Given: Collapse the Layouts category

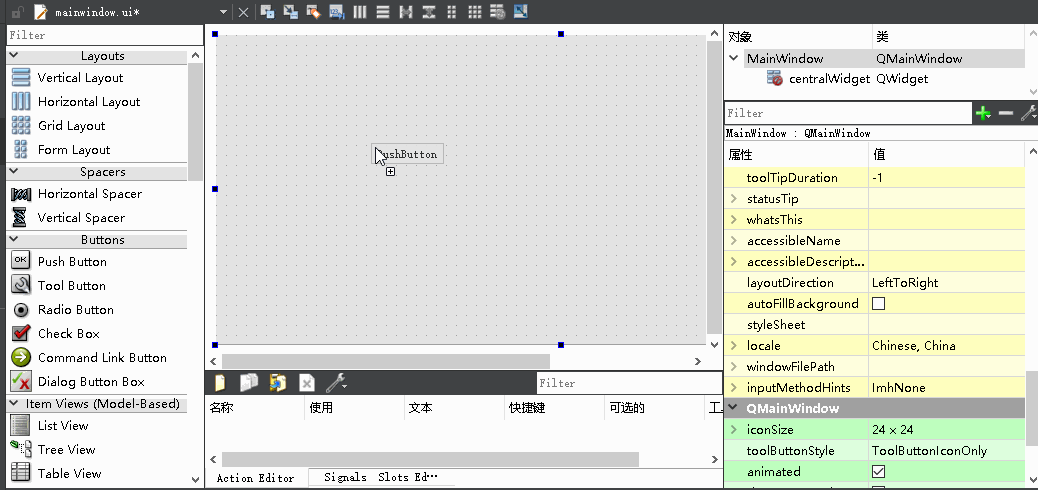Looking at the screenshot, I should click(14, 56).
